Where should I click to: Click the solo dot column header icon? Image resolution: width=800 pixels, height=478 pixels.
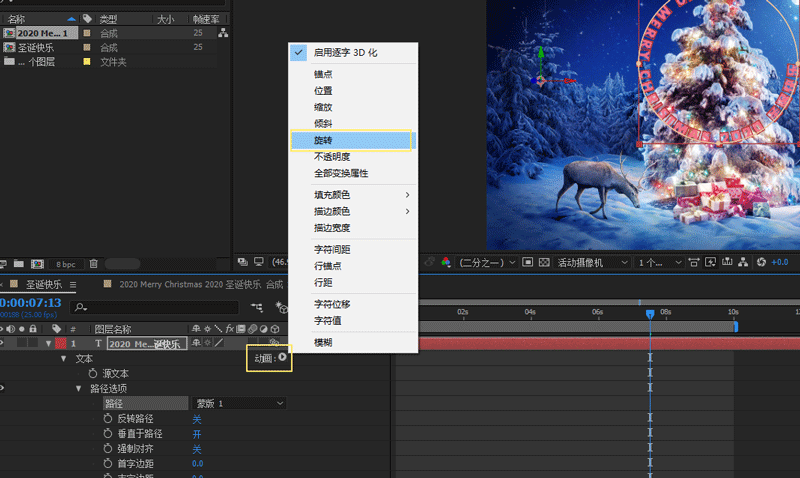click(x=22, y=329)
